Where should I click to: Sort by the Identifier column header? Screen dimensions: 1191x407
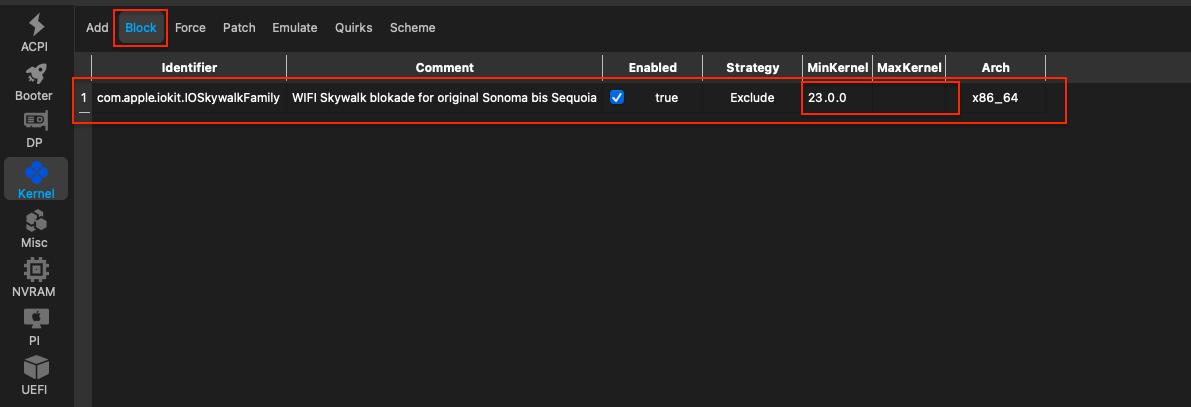pyautogui.click(x=189, y=68)
